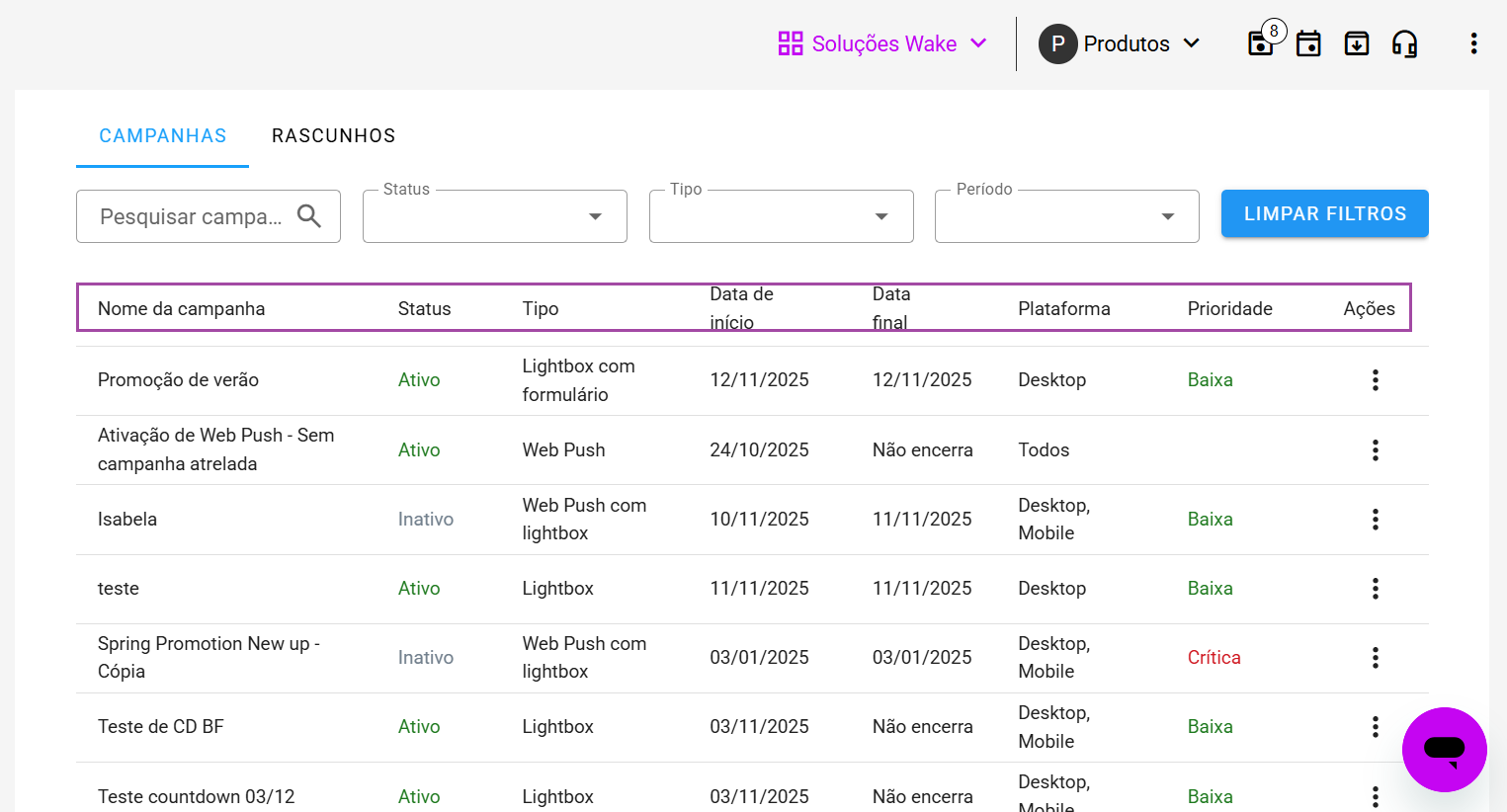
Task: Open the purple chat bubble widget
Action: point(1444,749)
